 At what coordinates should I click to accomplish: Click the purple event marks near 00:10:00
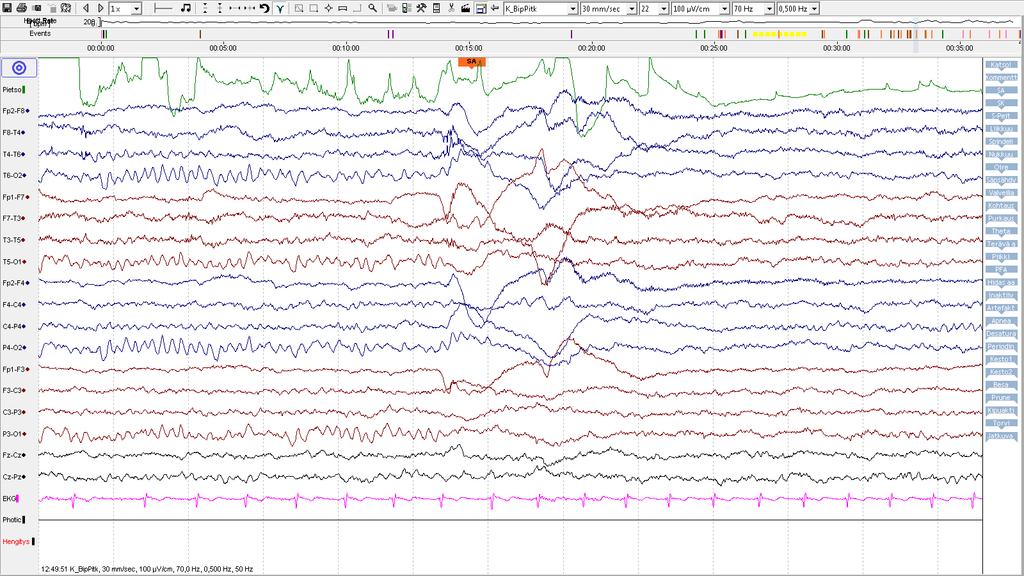(x=391, y=34)
